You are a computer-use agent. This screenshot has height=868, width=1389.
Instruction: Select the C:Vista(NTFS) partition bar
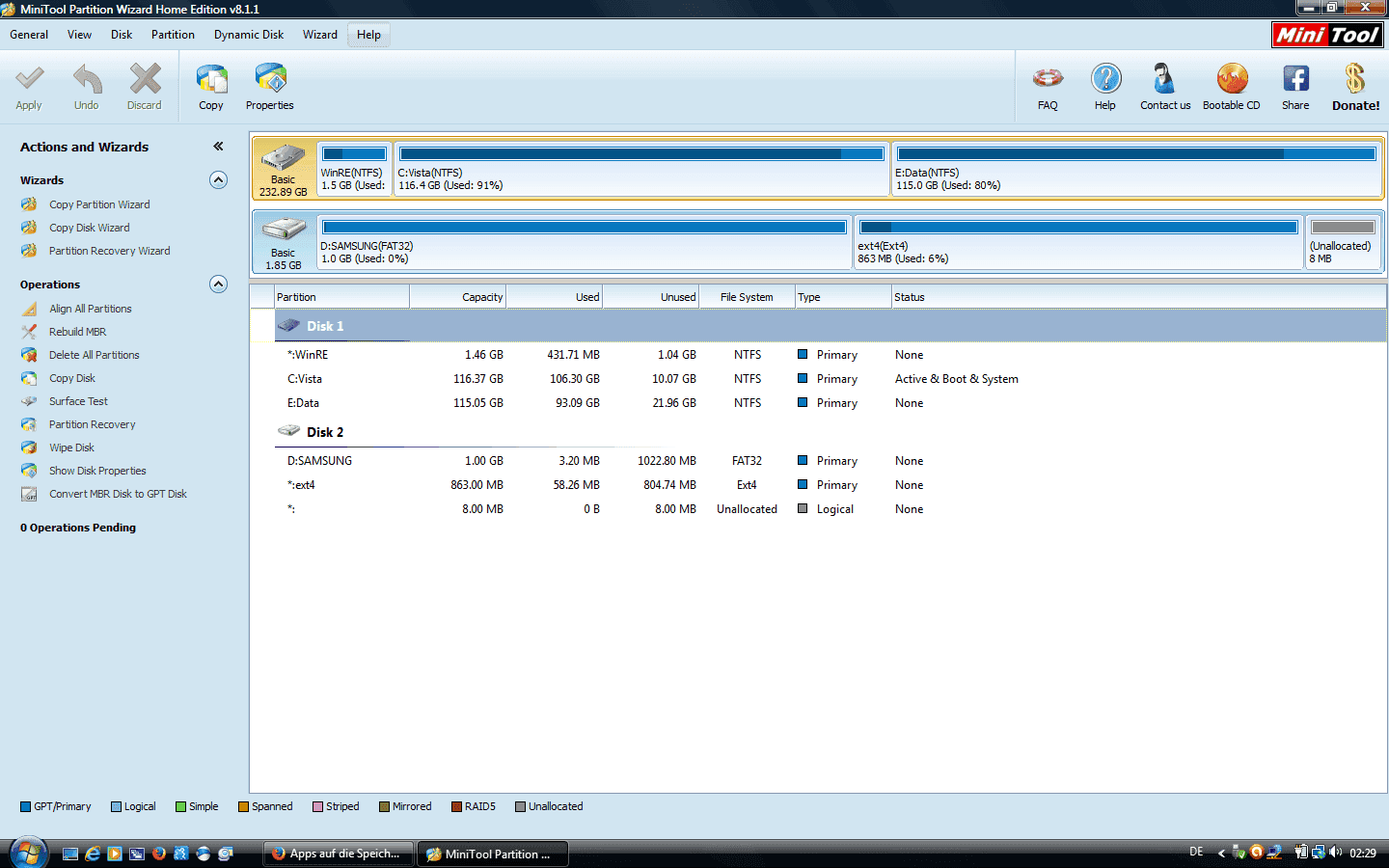(641, 168)
